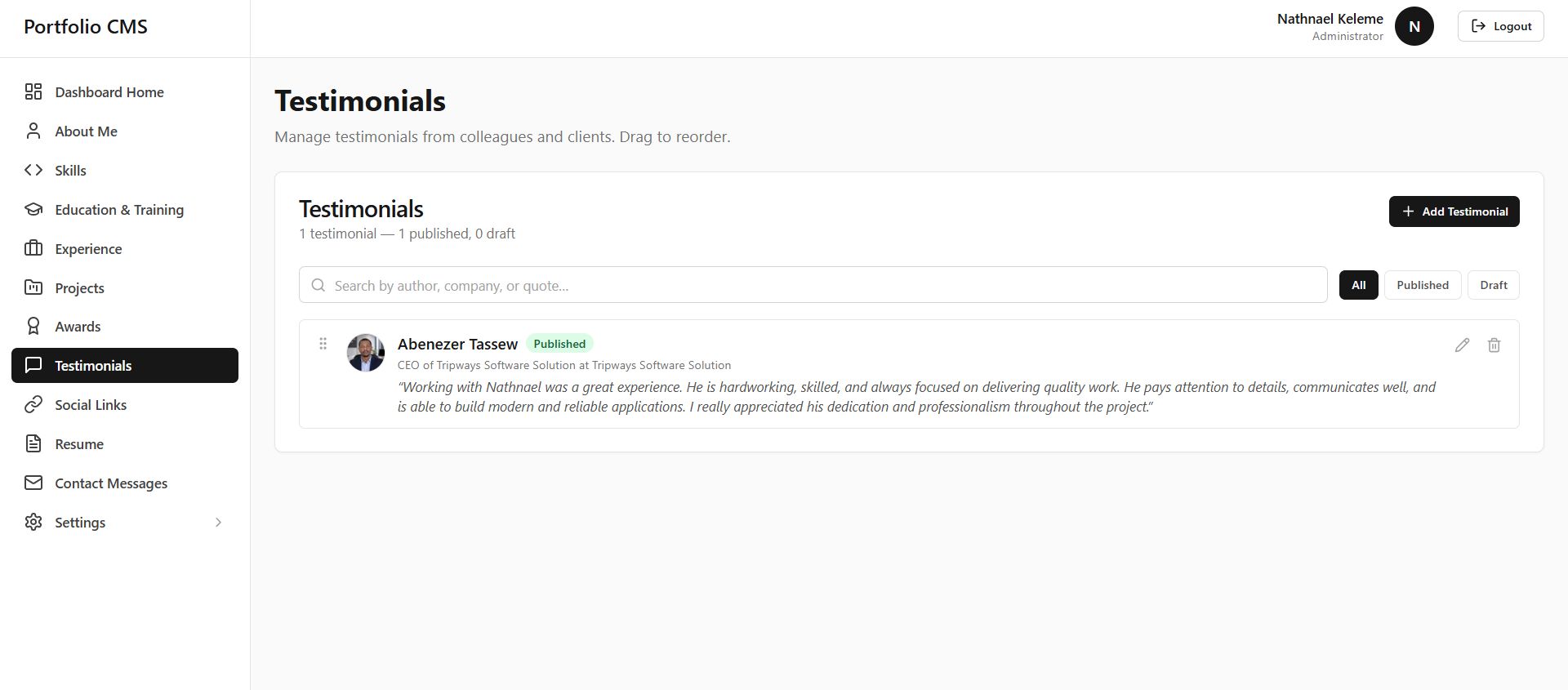The width and height of the screenshot is (1568, 690).
Task: Click the Logout button
Action: [x=1500, y=26]
